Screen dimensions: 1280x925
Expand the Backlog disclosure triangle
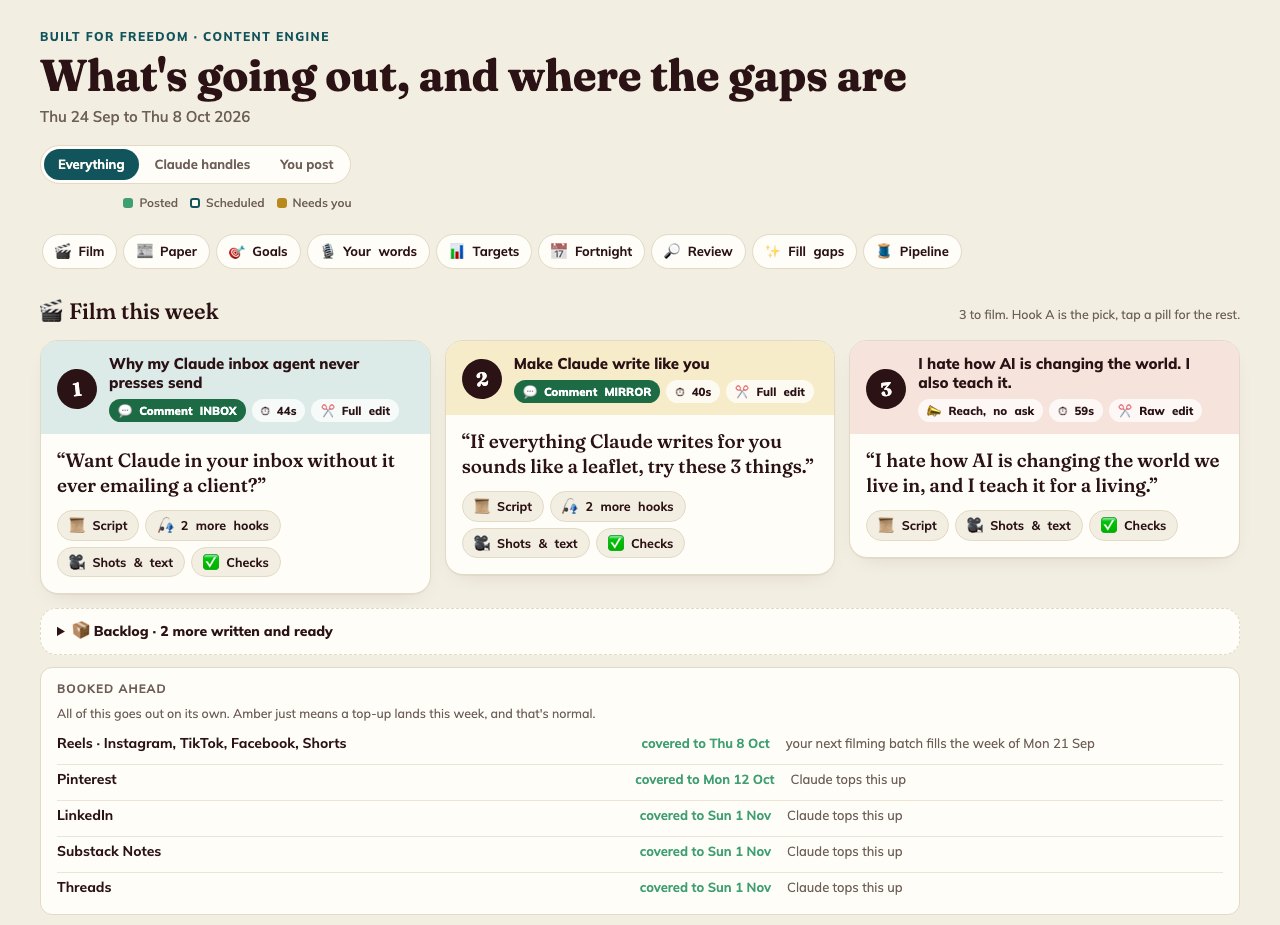[x=61, y=631]
